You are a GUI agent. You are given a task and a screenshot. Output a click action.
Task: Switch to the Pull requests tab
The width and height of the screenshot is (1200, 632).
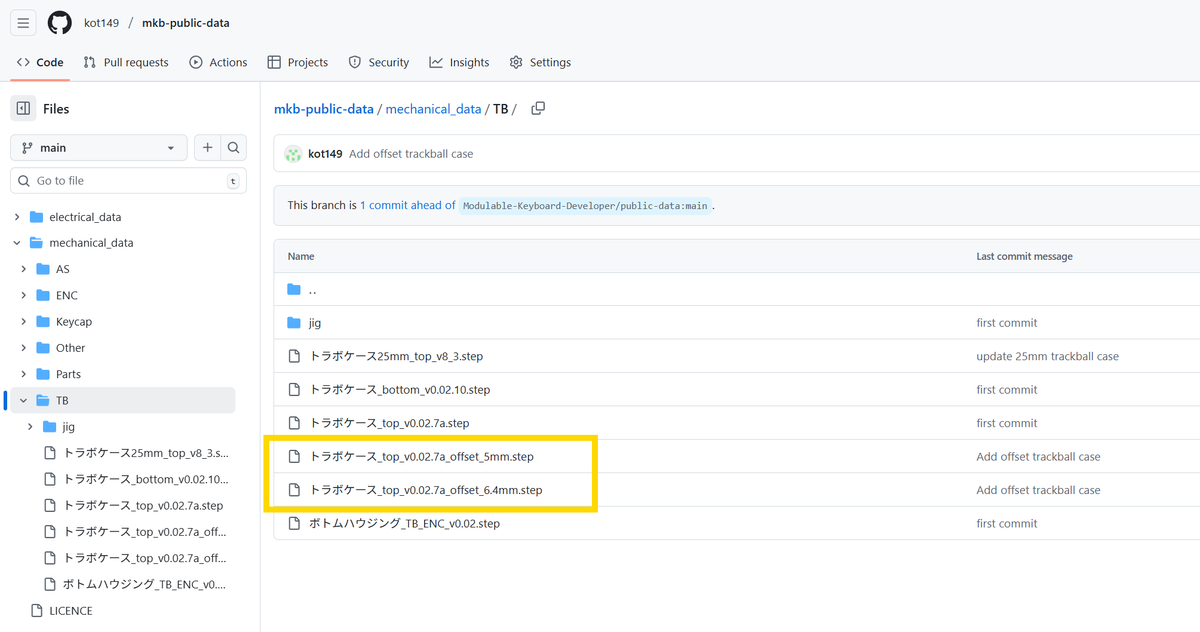click(126, 62)
